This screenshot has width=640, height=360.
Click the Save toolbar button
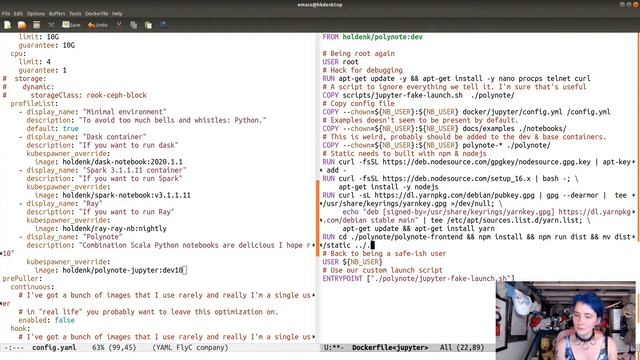tap(71, 25)
